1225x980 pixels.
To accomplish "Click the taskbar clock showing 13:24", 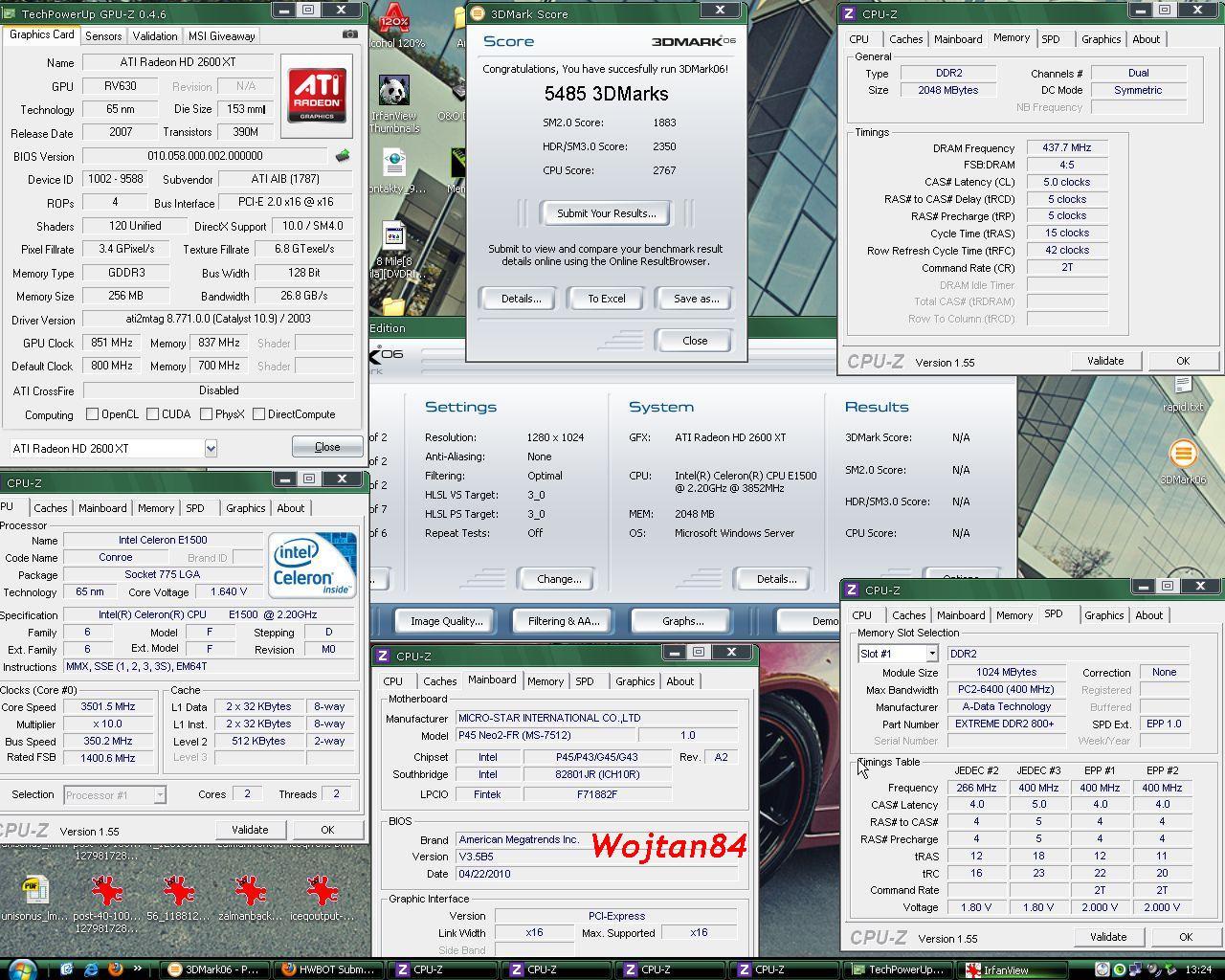I will 1197,969.
